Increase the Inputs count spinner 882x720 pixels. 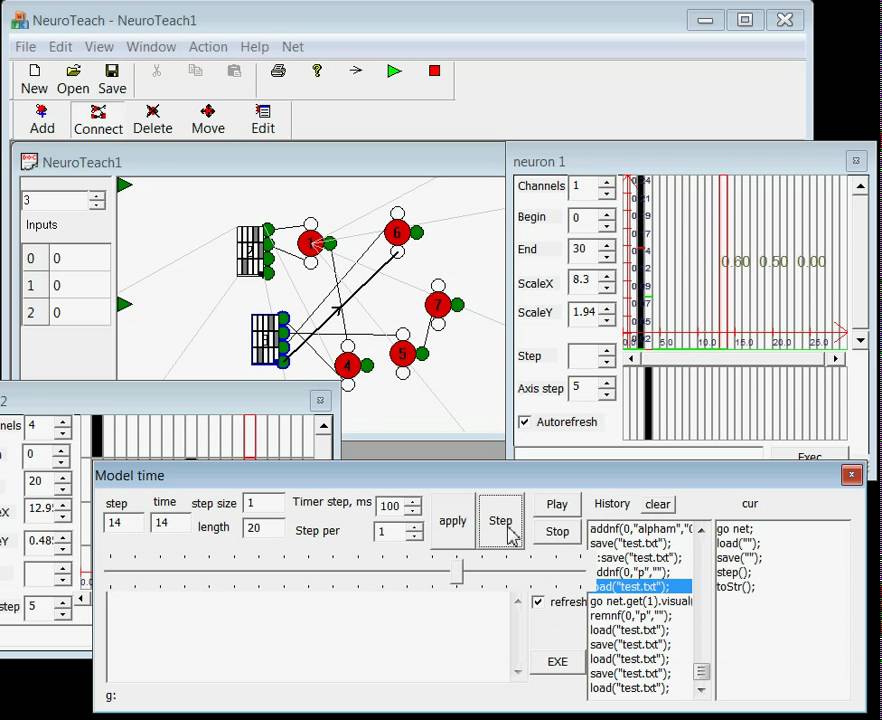point(96,196)
